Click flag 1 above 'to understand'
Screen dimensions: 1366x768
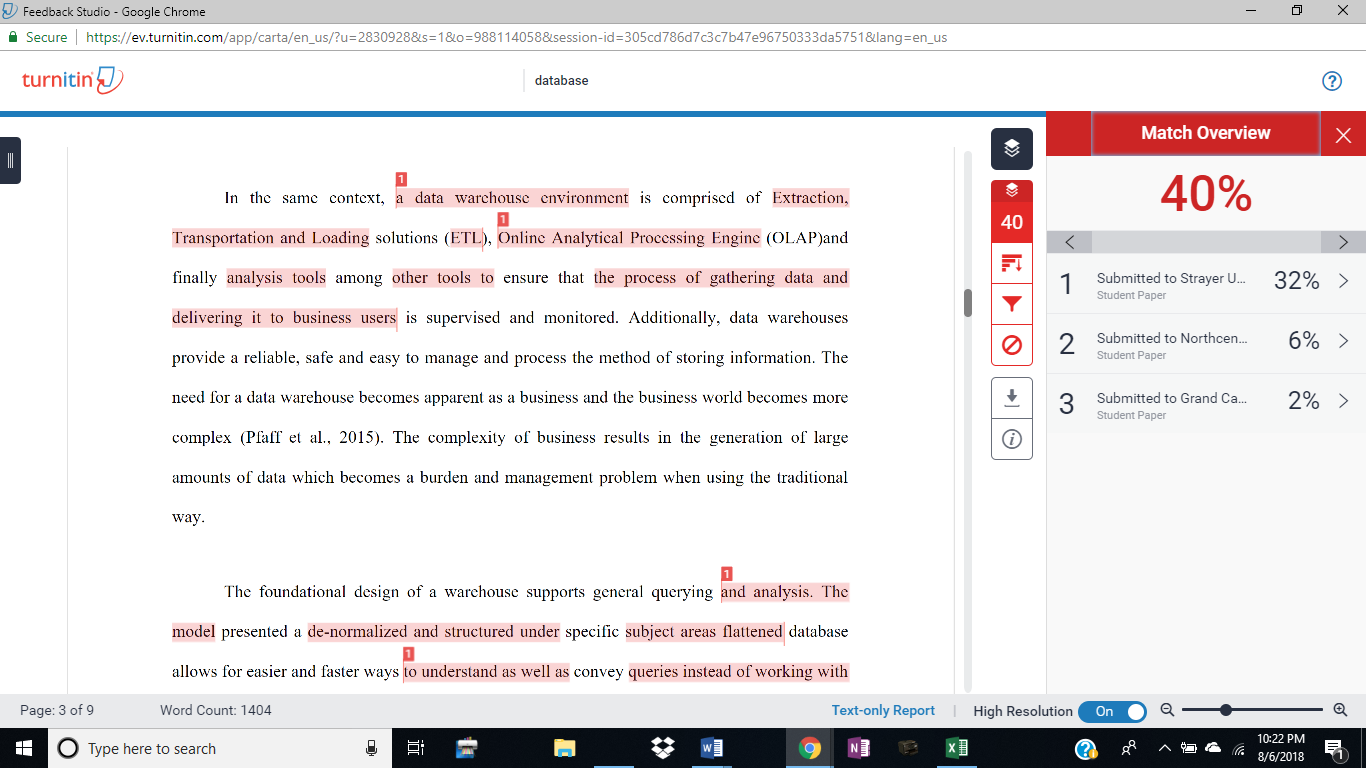(408, 653)
